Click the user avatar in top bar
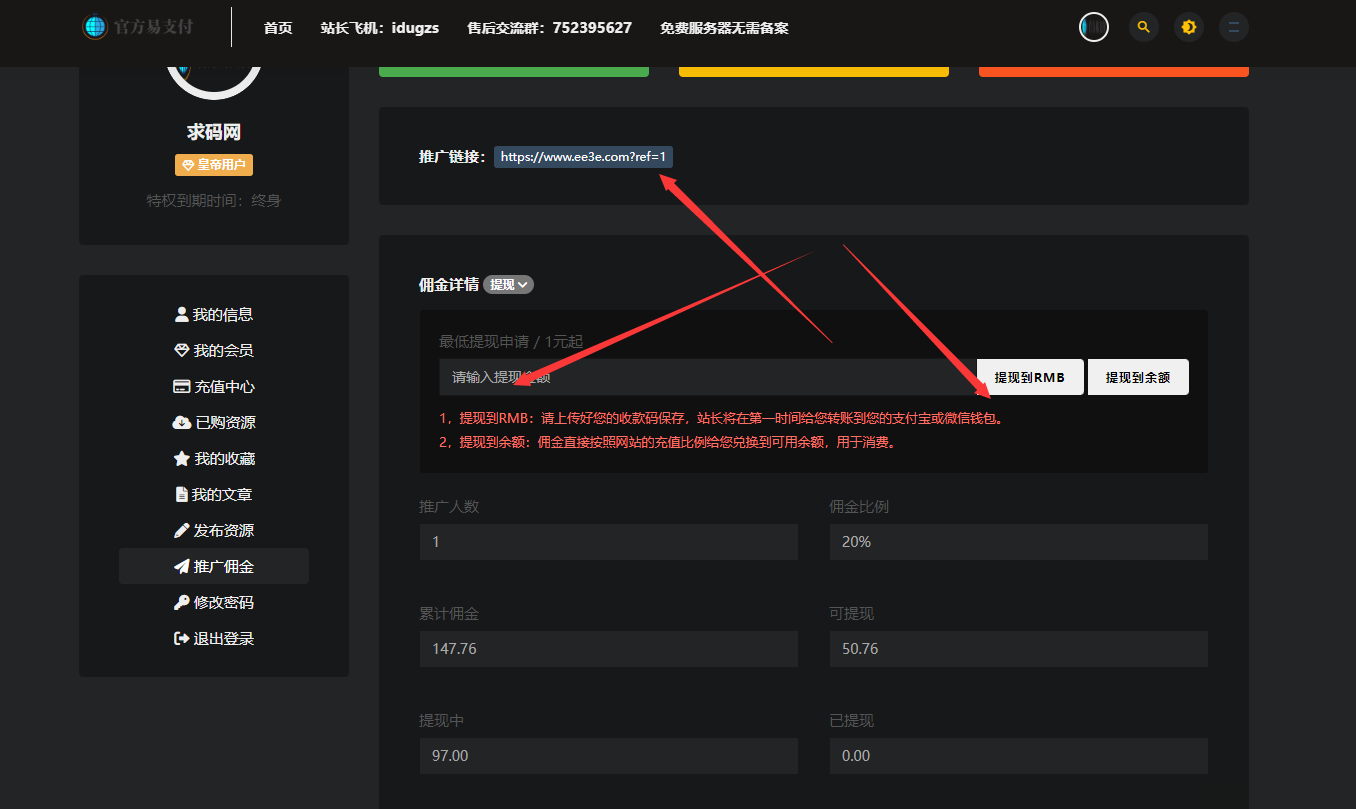 (x=1094, y=27)
